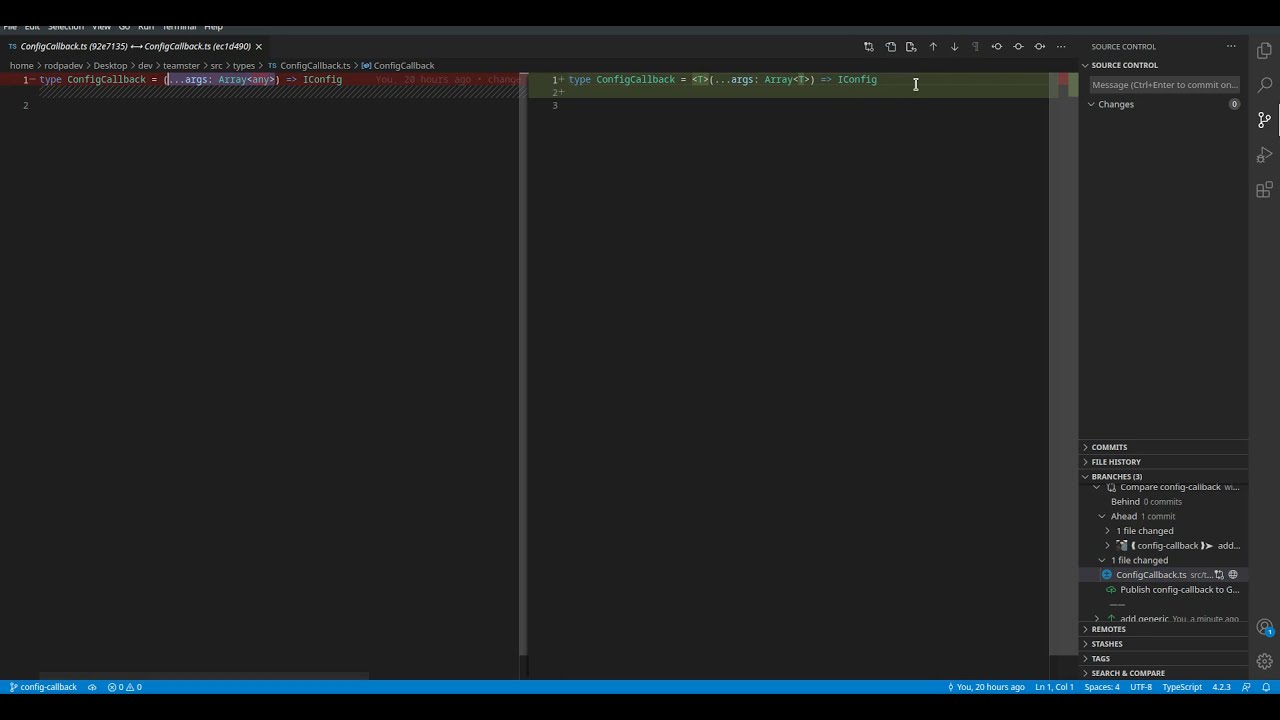The height and width of the screenshot is (720, 1280).
Task: Click the open file at revision icon
Action: 911,47
